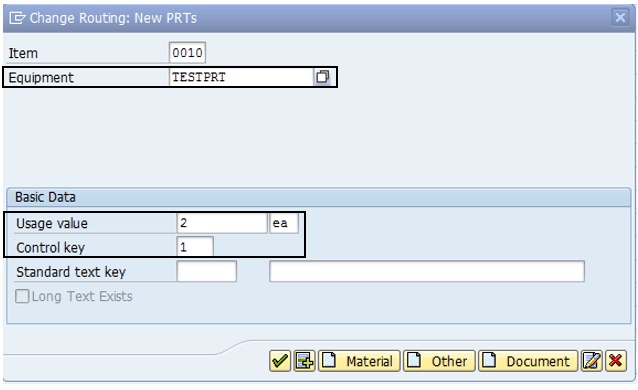Image resolution: width=638 pixels, height=390 pixels.
Task: Select the usage value unit field ea
Action: click(x=284, y=223)
